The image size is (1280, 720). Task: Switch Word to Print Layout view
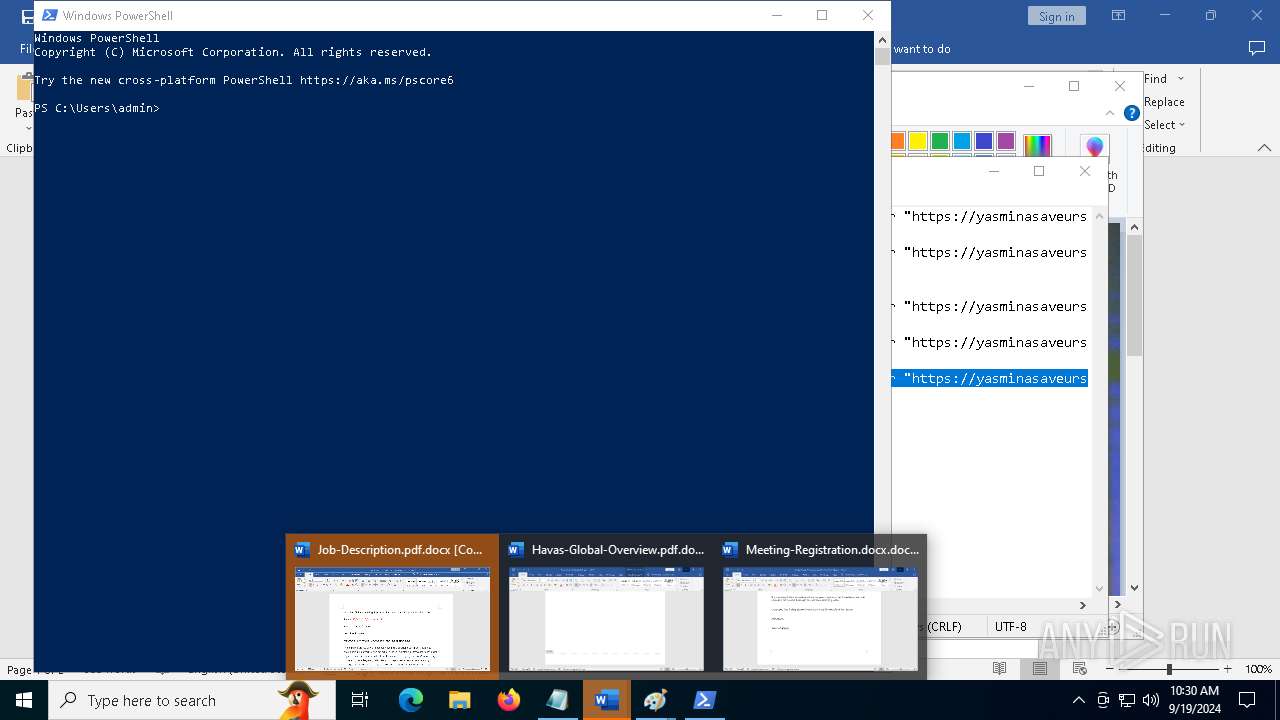(1040, 668)
